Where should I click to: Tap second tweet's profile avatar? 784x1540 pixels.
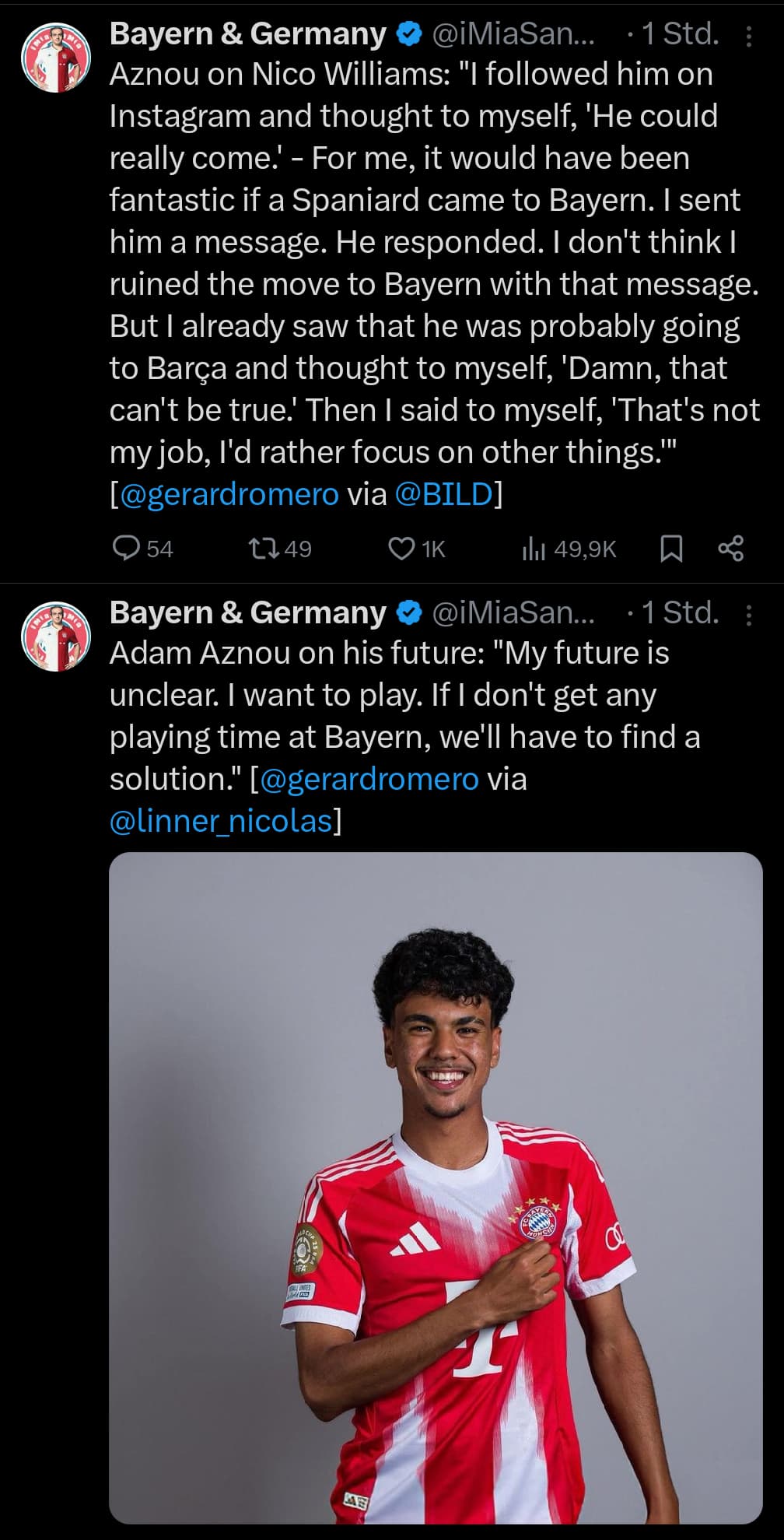tap(56, 637)
